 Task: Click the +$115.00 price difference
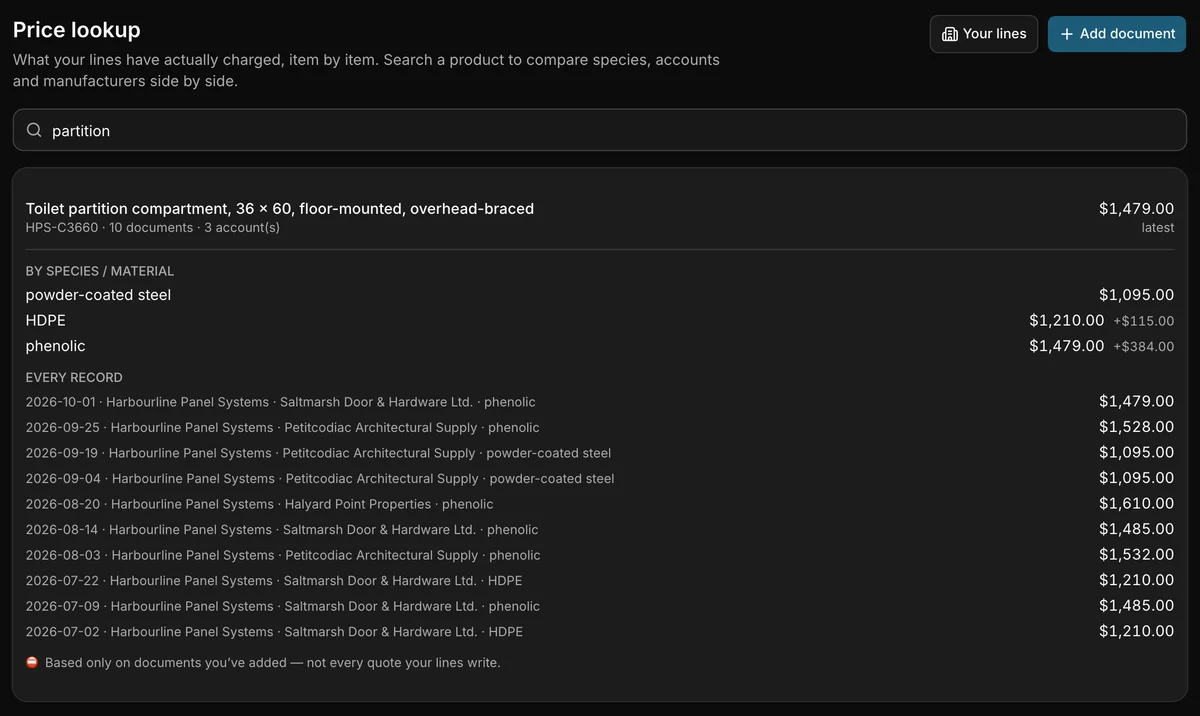pos(1144,321)
